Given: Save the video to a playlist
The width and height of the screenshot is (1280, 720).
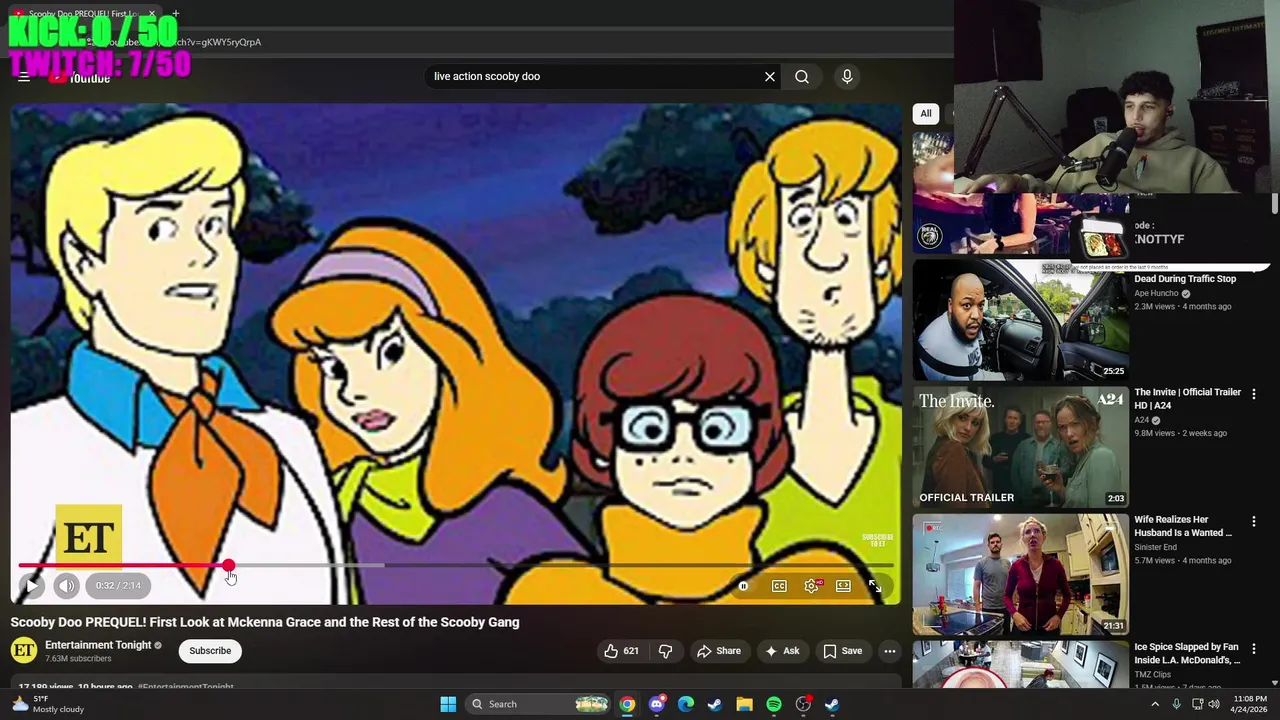Looking at the screenshot, I should [843, 651].
